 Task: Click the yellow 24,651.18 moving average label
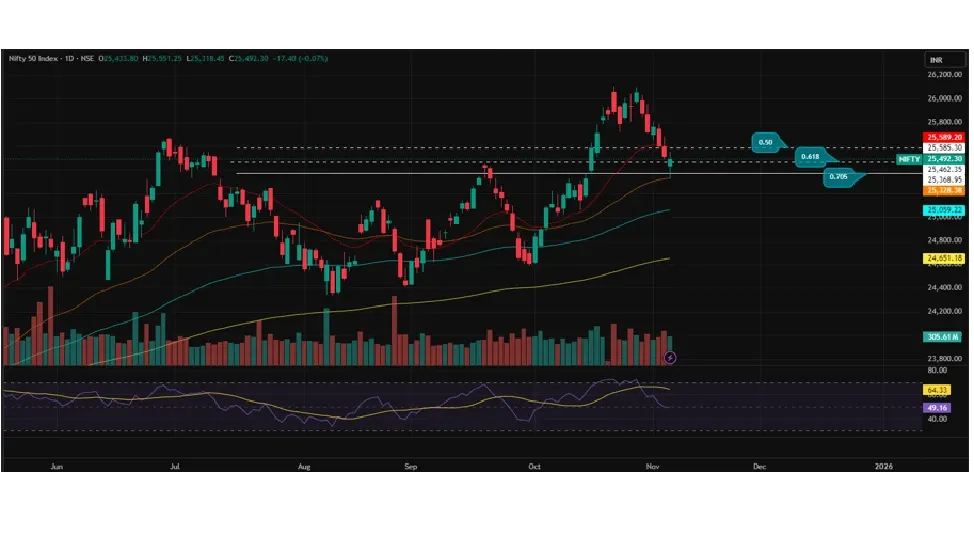pyautogui.click(x=944, y=258)
